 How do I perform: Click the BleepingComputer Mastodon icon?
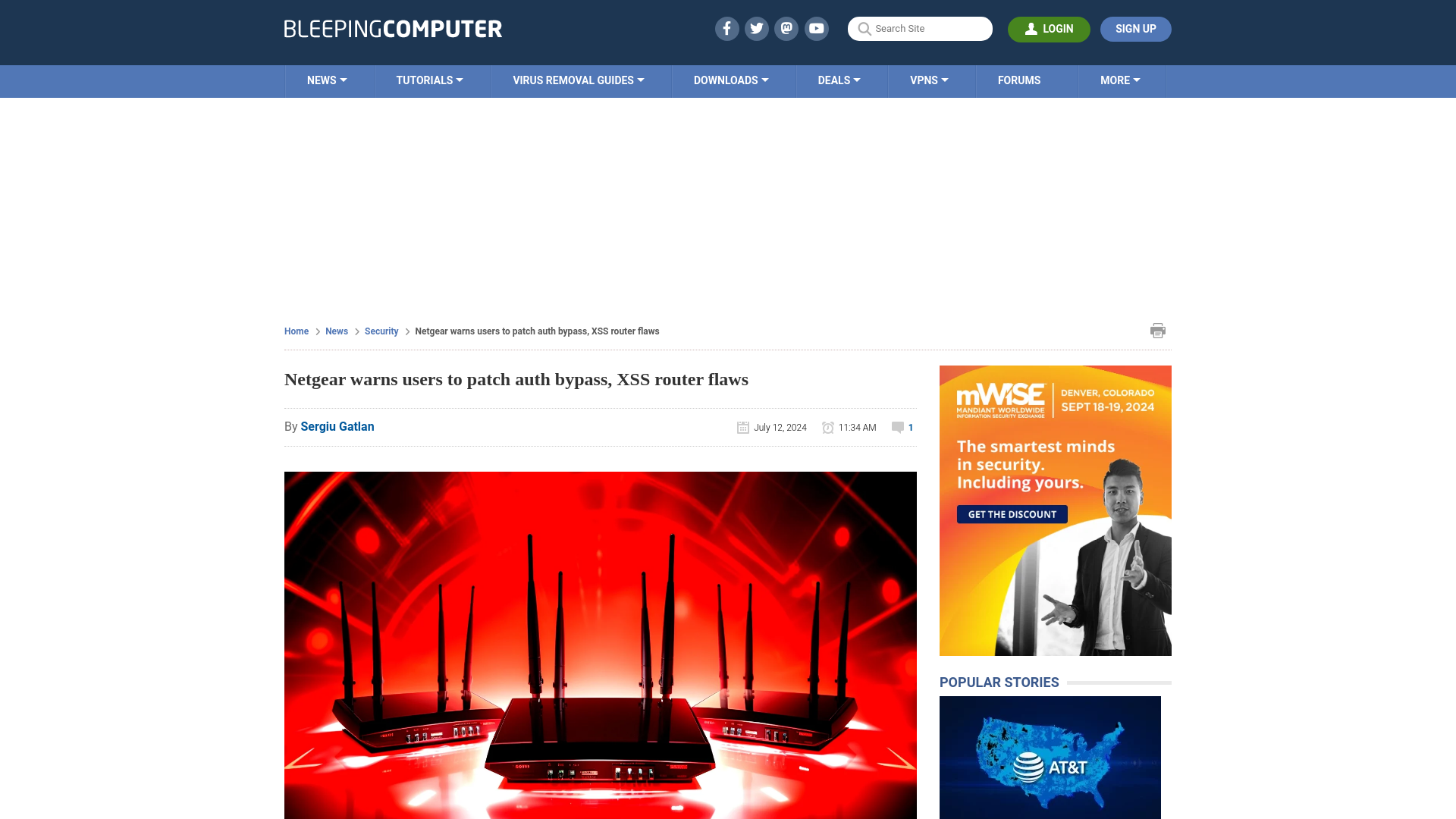coord(786,29)
